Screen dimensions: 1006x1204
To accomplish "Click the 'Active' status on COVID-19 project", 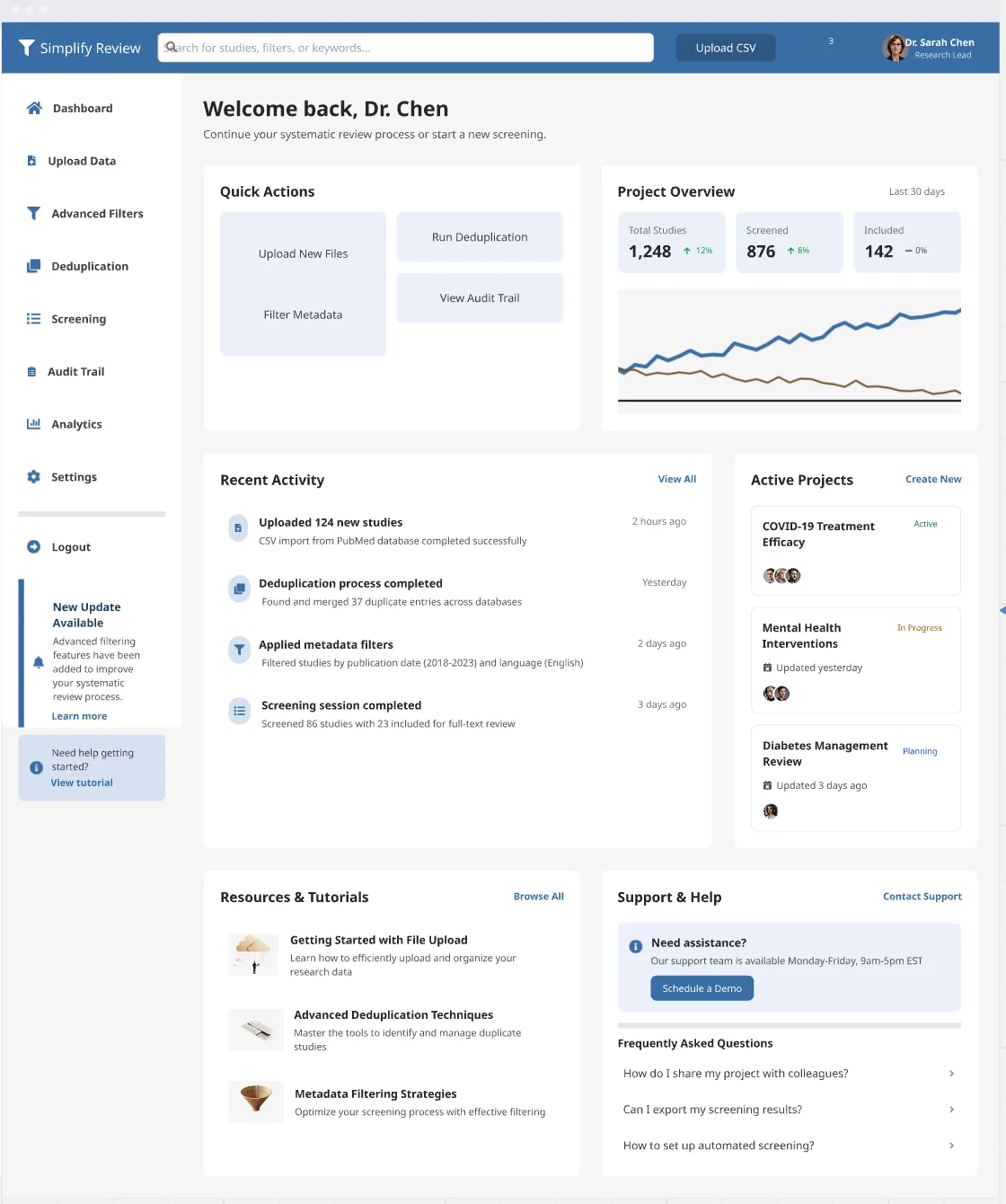I will click(x=925, y=524).
